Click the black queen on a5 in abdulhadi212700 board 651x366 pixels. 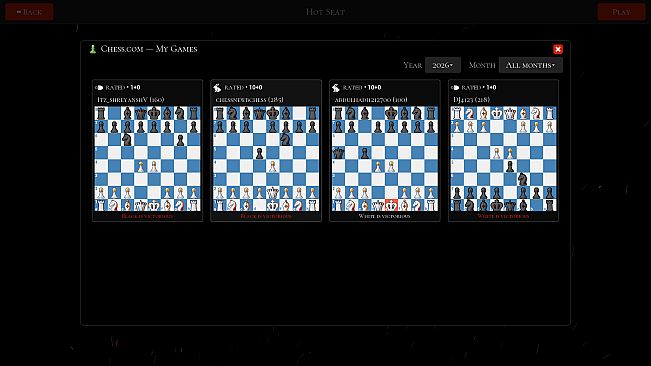(338, 153)
